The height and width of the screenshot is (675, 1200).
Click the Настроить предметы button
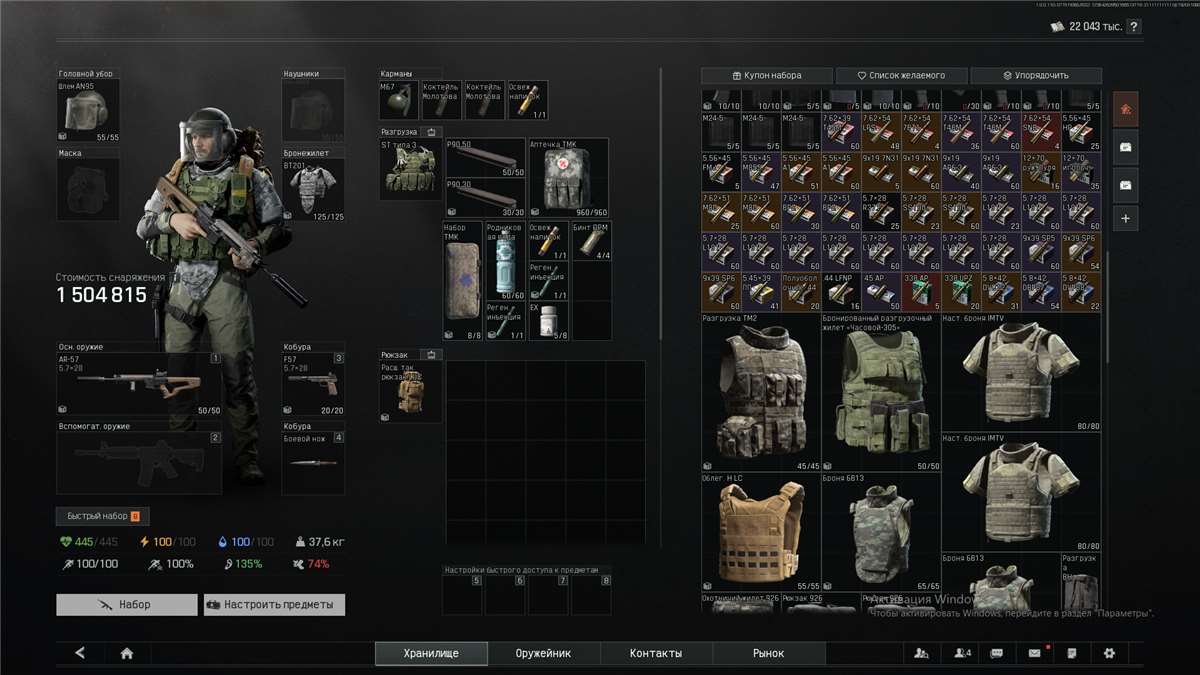click(x=274, y=604)
